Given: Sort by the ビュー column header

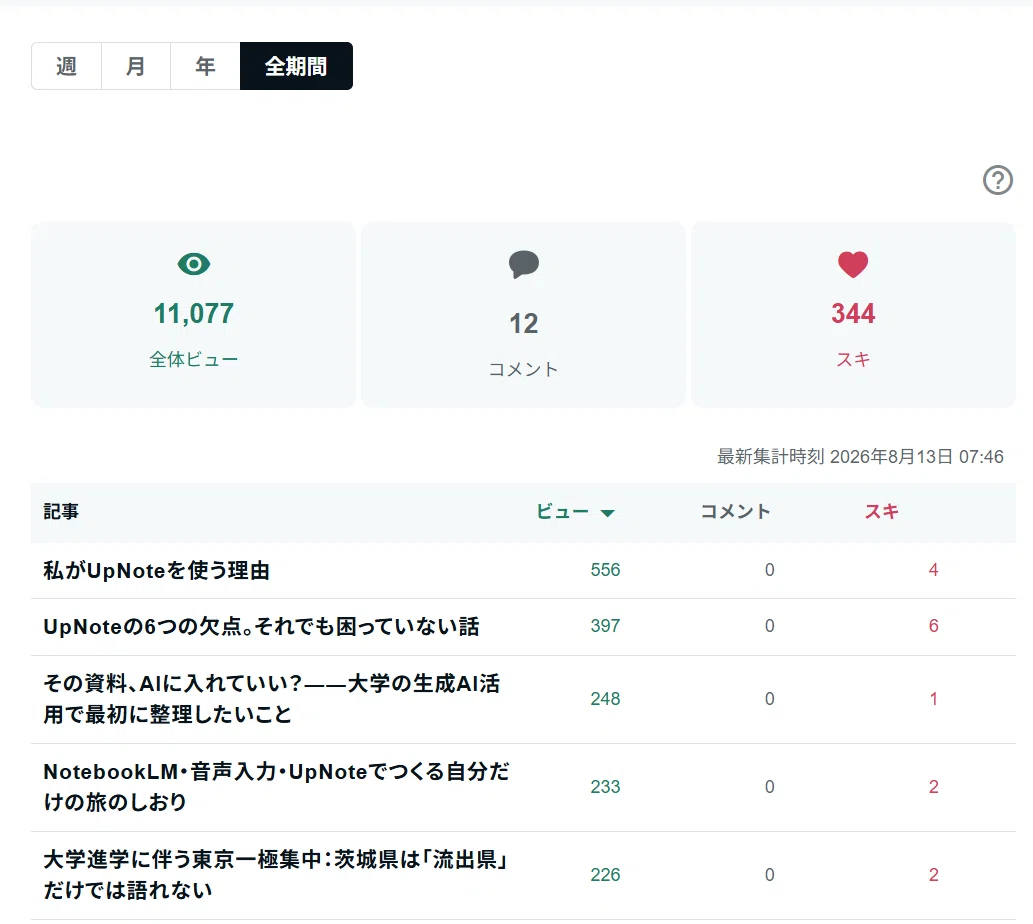Looking at the screenshot, I should coord(562,512).
